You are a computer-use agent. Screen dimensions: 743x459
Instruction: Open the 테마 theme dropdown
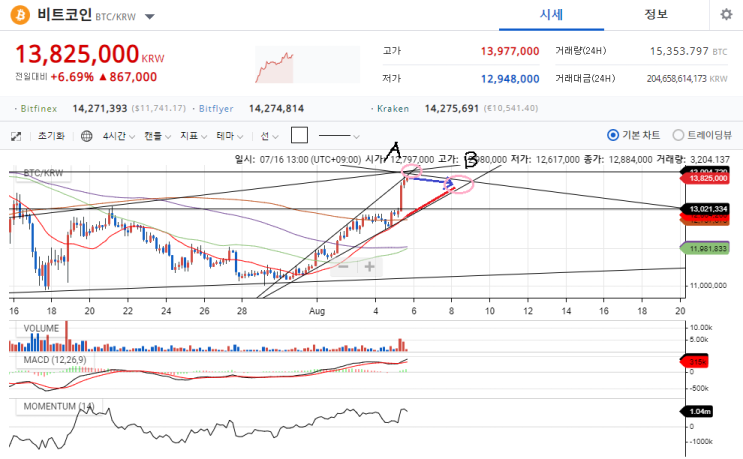(230, 136)
